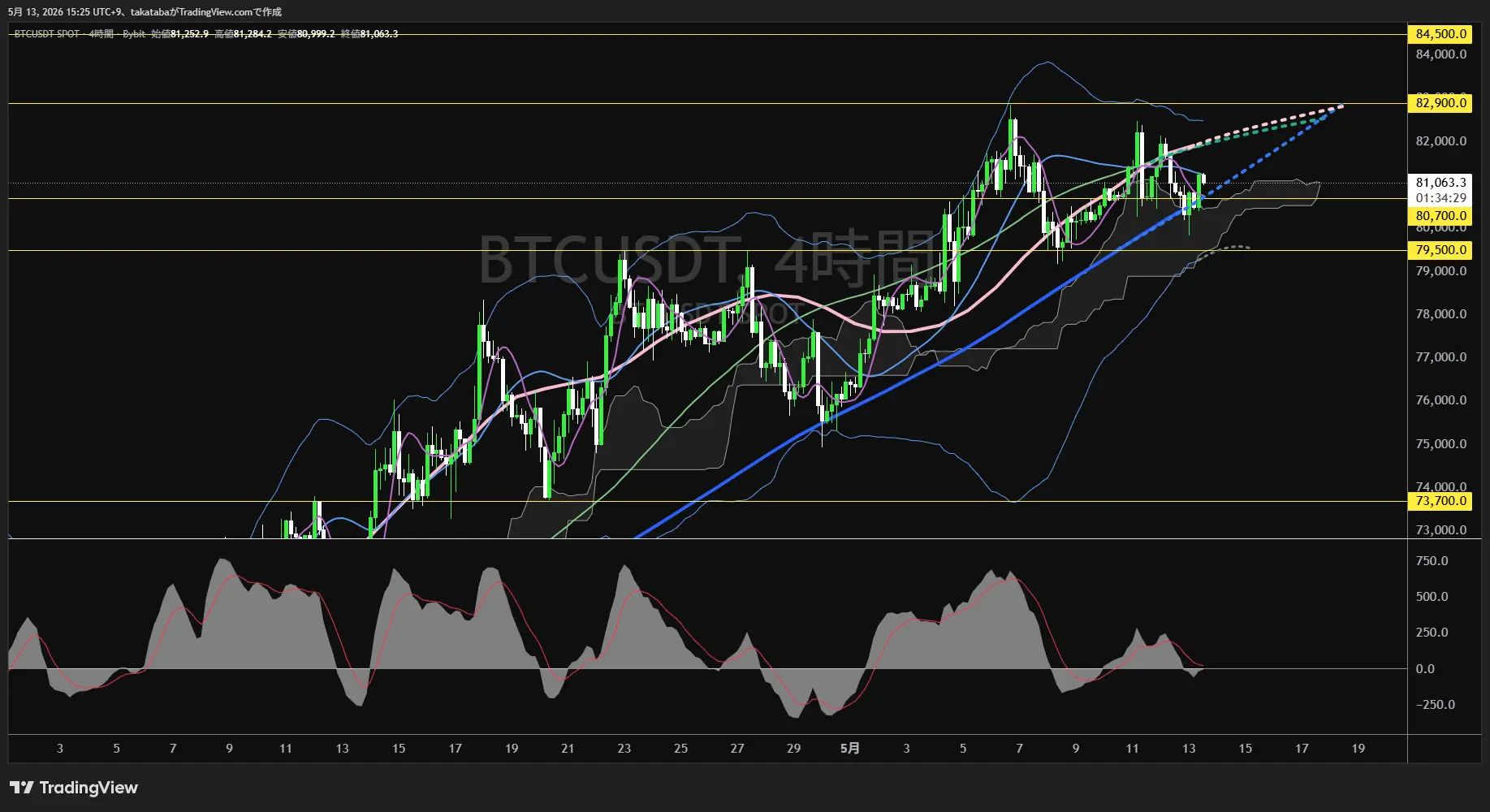Click the high value 高値81,284.2
The width and height of the screenshot is (1490, 812).
244,34
